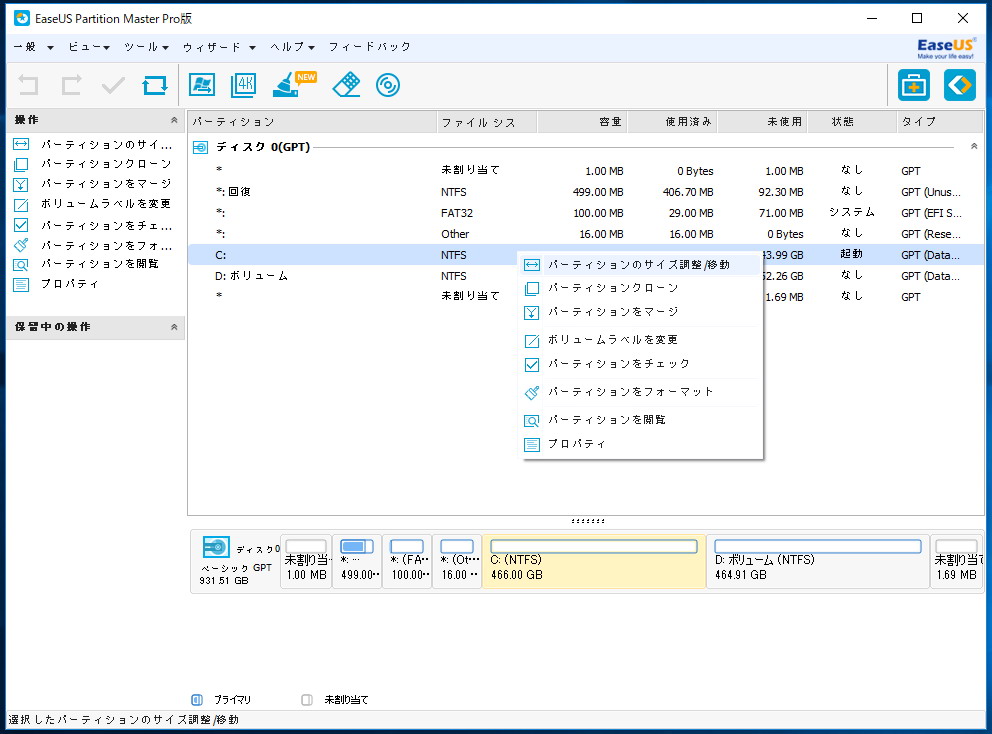
Task: Choose ボリュームラベルを変更 in context menu
Action: pos(640,340)
